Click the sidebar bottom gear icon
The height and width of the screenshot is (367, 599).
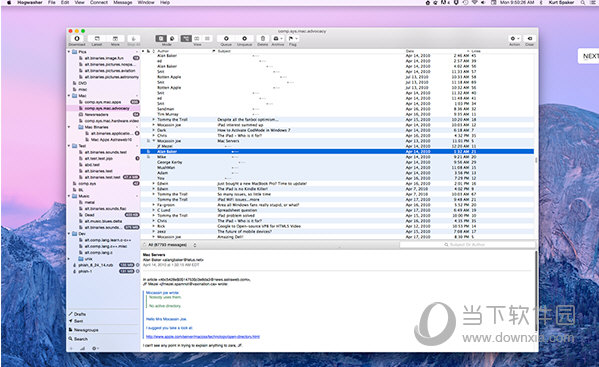coord(94,348)
